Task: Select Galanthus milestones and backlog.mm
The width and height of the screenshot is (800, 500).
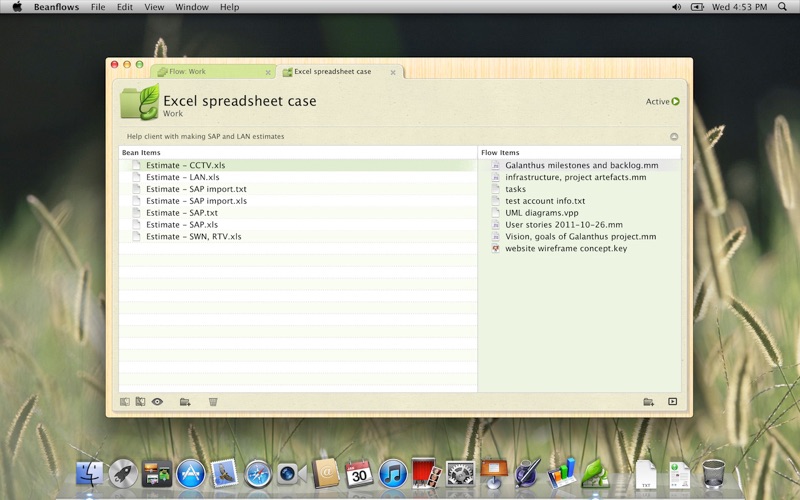Action: coord(579,165)
